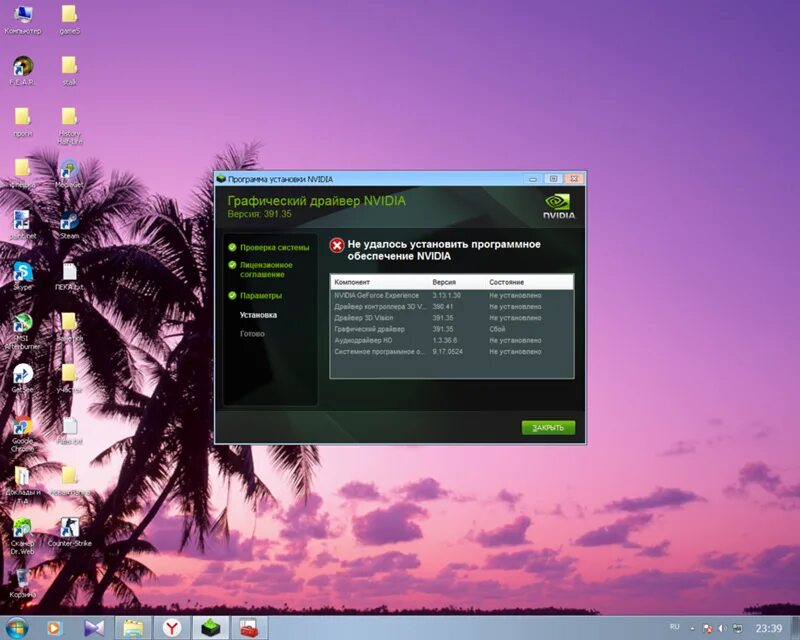Image resolution: width=800 pixels, height=640 pixels.
Task: Click the Версия column header
Action: pyautogui.click(x=458, y=282)
